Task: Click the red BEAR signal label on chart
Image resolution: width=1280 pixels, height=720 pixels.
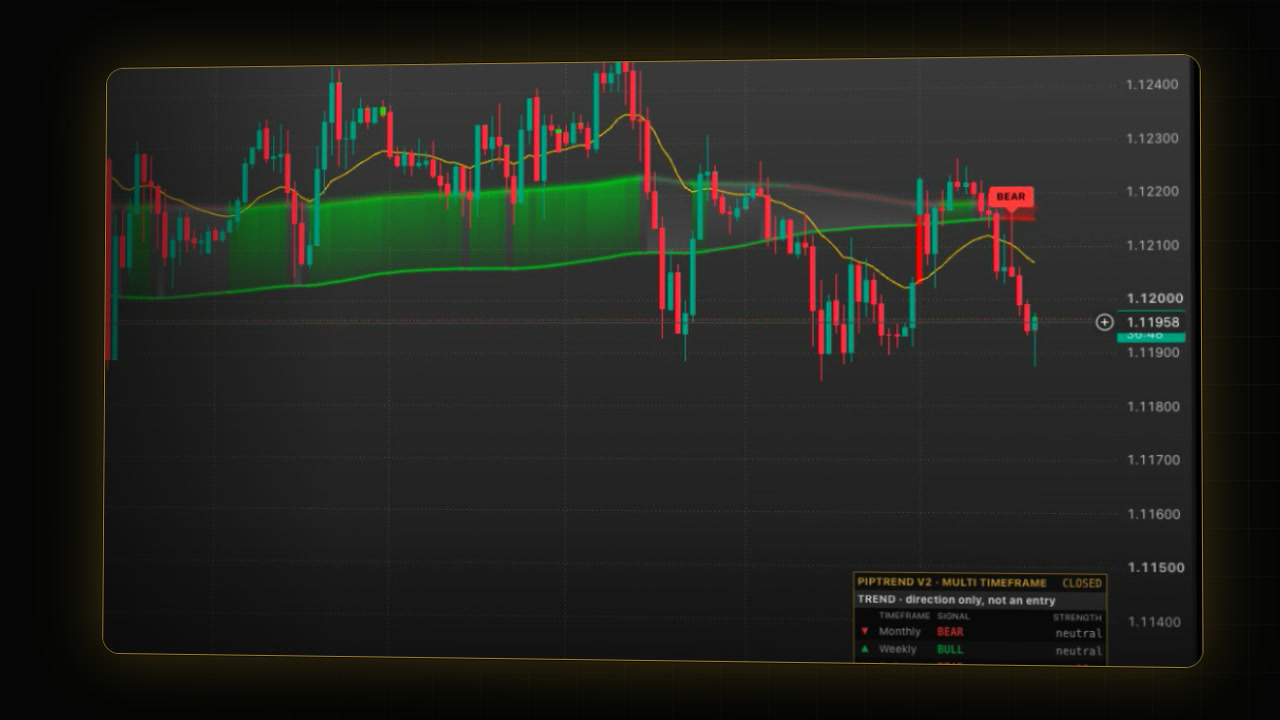Action: click(1010, 197)
